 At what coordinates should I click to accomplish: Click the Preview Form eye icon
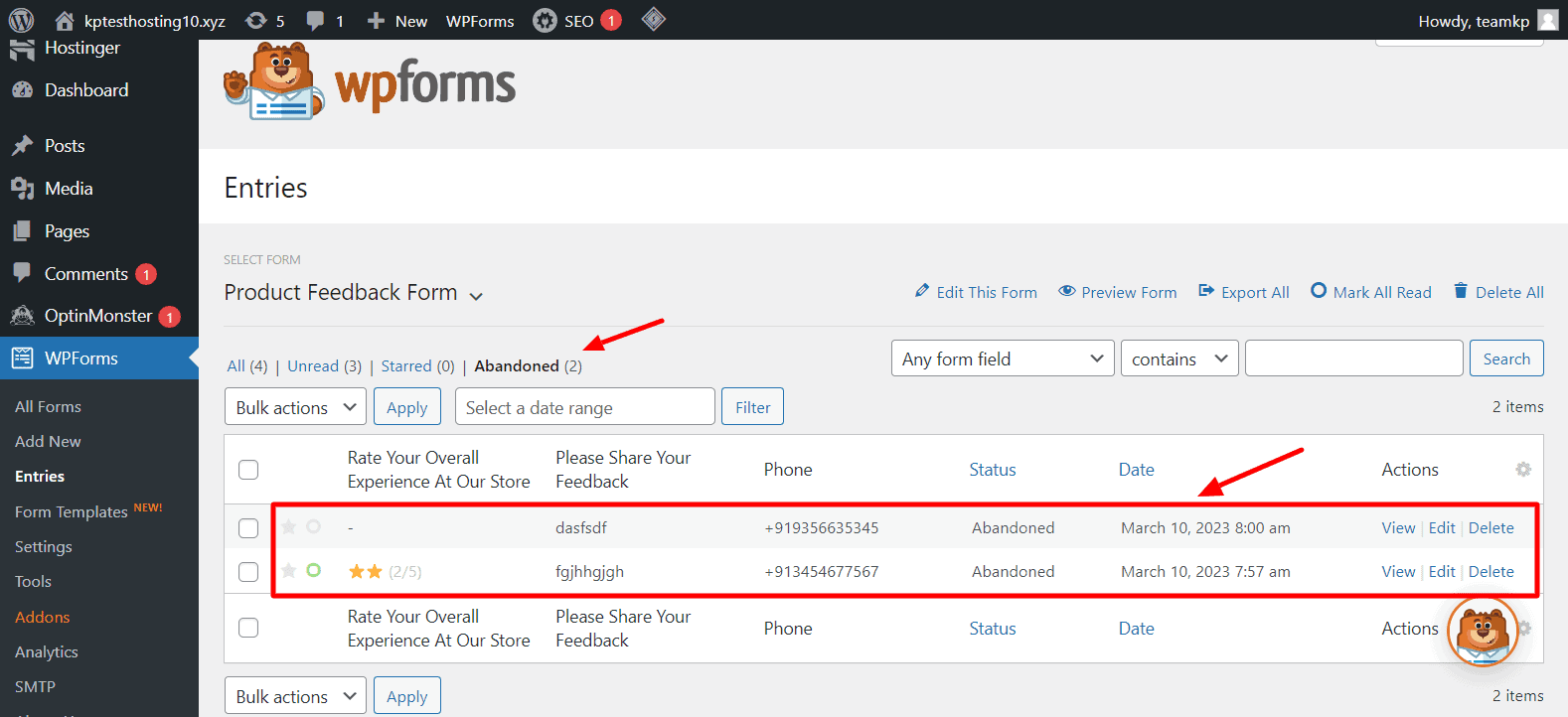pos(1067,291)
